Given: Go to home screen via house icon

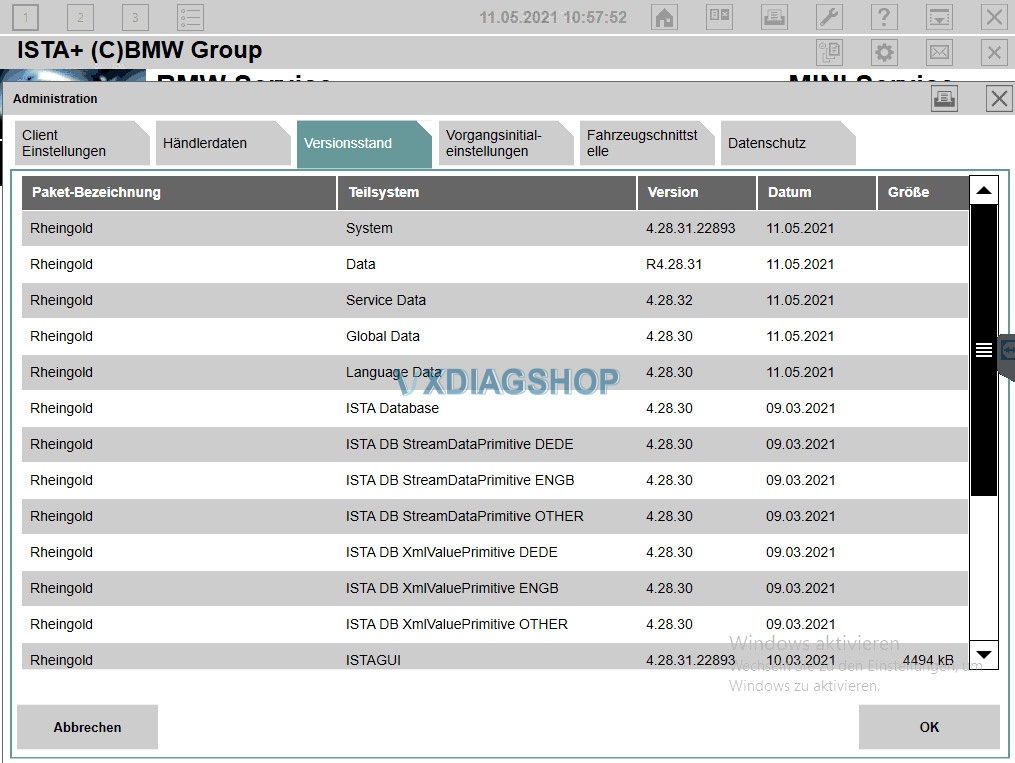Looking at the screenshot, I should click(x=664, y=17).
